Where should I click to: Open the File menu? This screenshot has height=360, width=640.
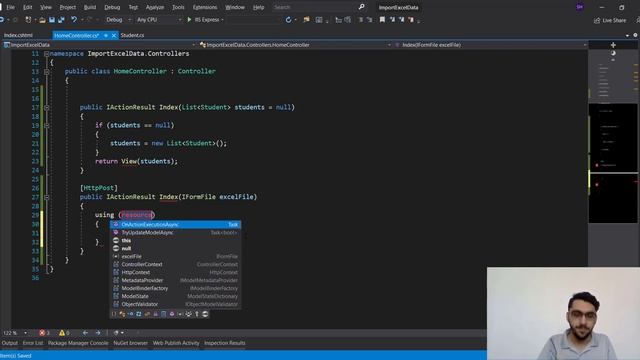(11, 7)
